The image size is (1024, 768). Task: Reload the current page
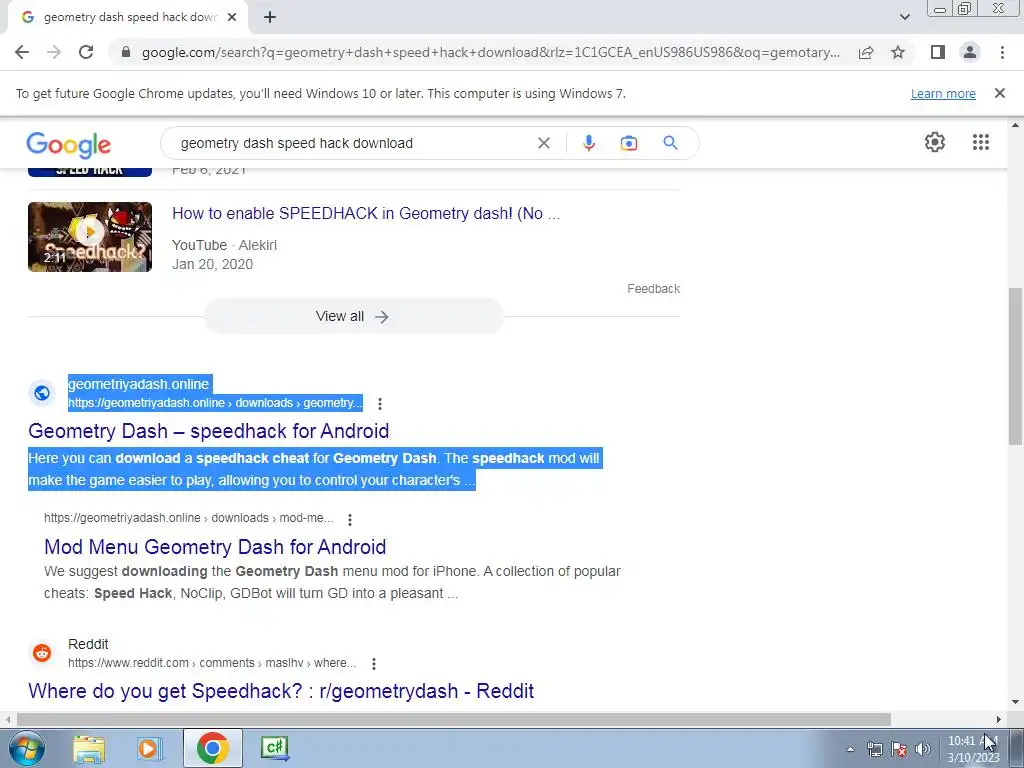(x=86, y=52)
